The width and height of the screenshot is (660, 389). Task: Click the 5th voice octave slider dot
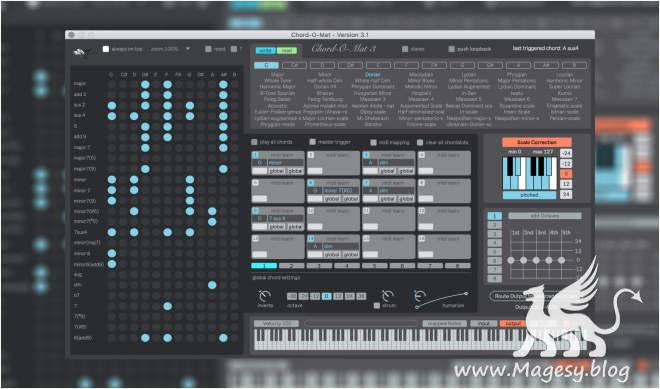click(562, 260)
